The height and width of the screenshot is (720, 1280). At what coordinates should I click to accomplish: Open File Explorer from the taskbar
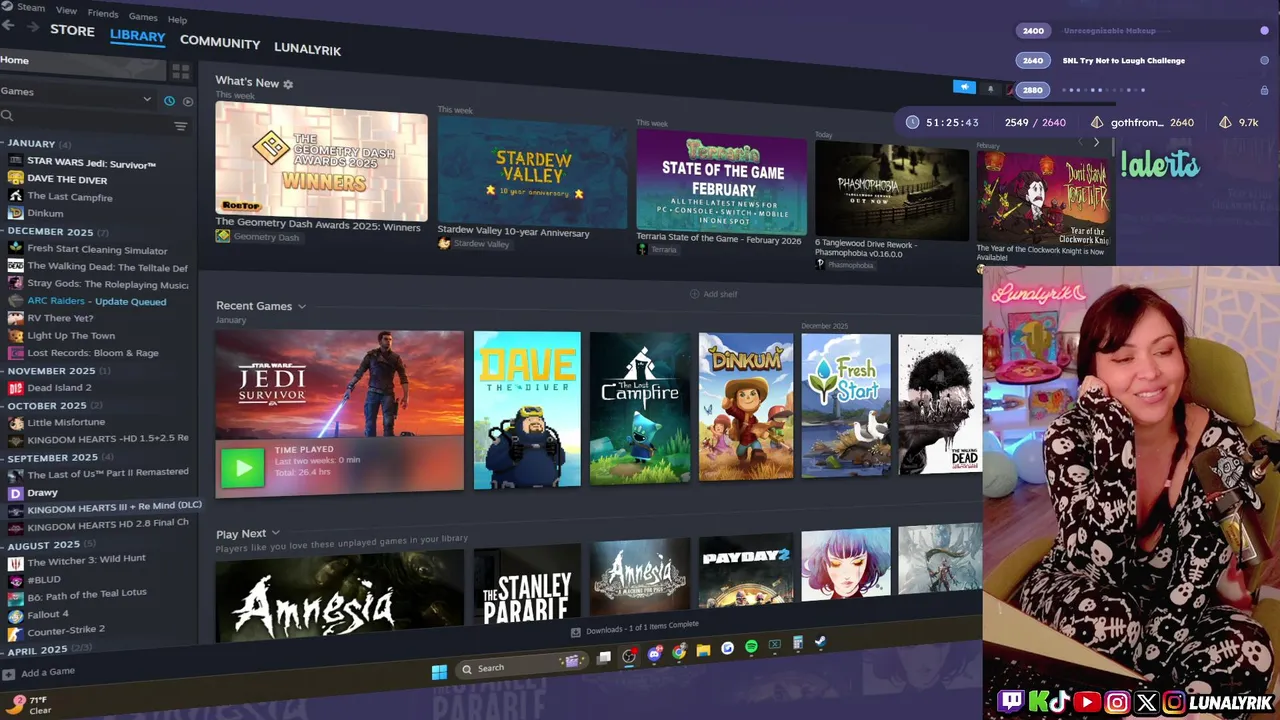(x=703, y=650)
